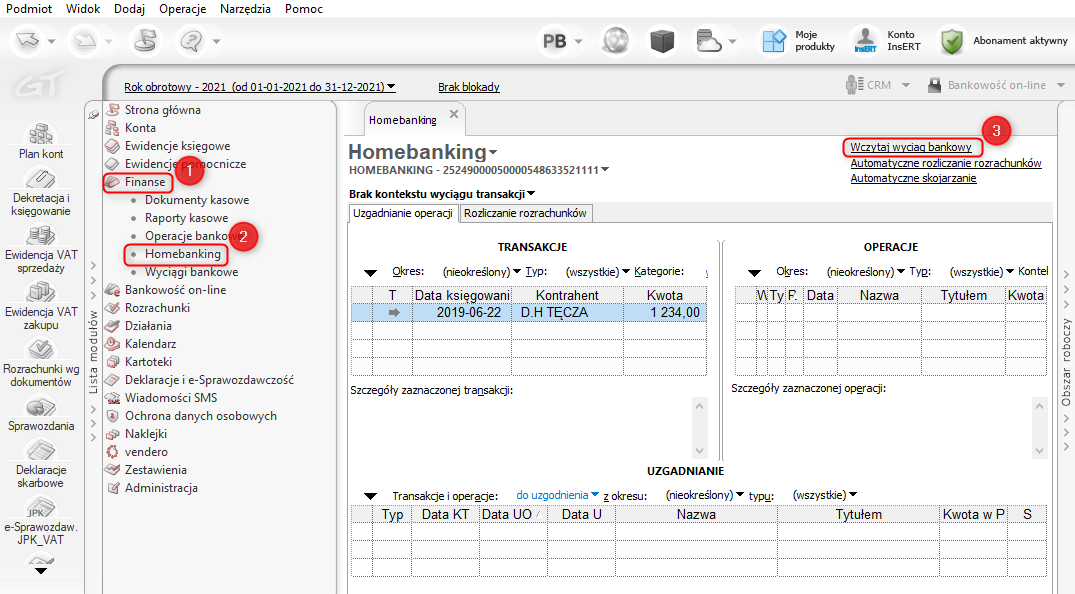
Task: Sort by the Kwota column in Transakcje
Action: 664,295
